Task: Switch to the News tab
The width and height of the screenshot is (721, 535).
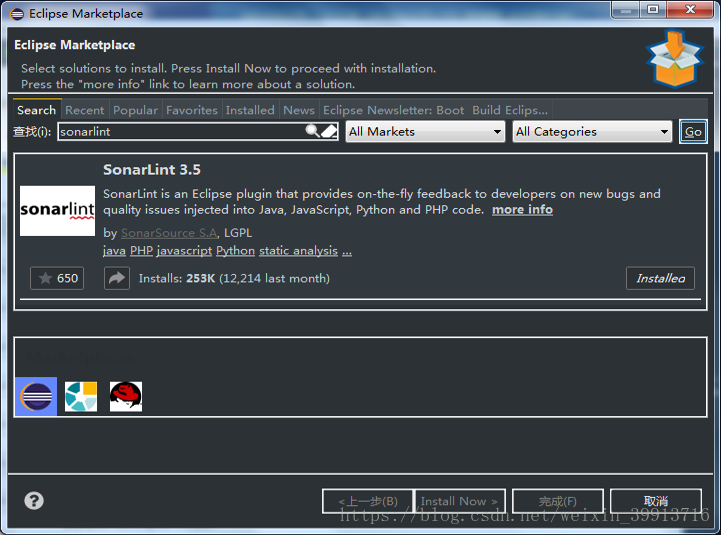Action: pos(299,110)
